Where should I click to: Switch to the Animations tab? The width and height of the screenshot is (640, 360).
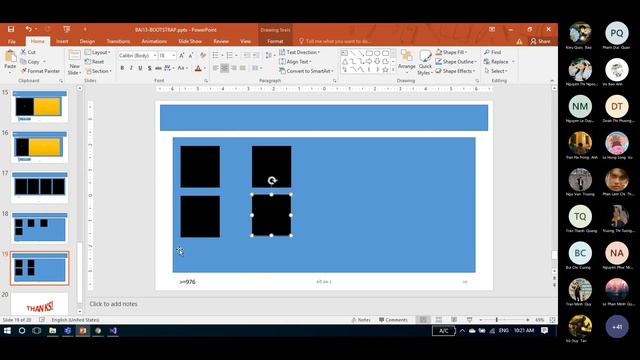pyautogui.click(x=154, y=41)
